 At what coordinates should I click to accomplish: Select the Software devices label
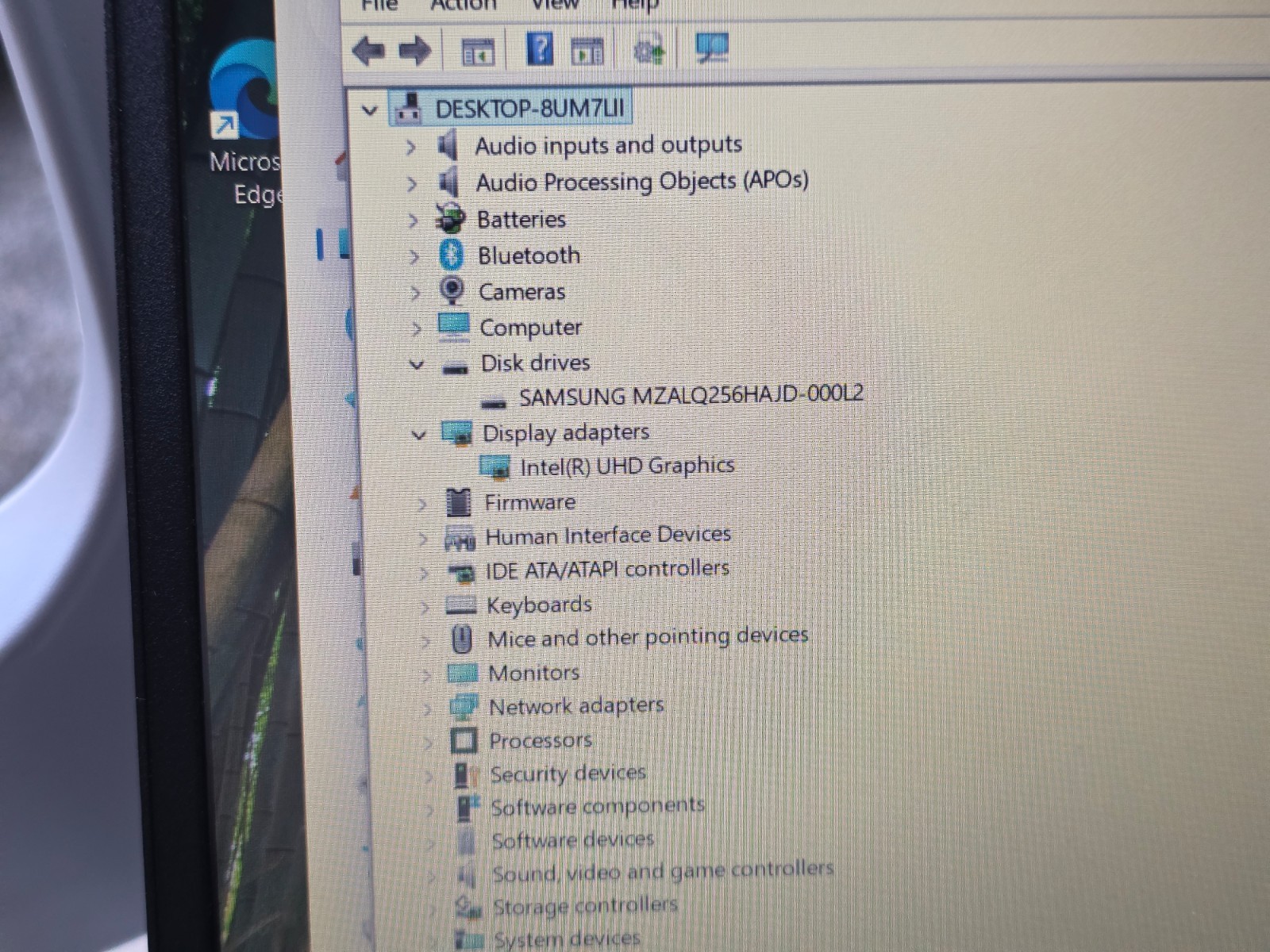click(x=572, y=840)
